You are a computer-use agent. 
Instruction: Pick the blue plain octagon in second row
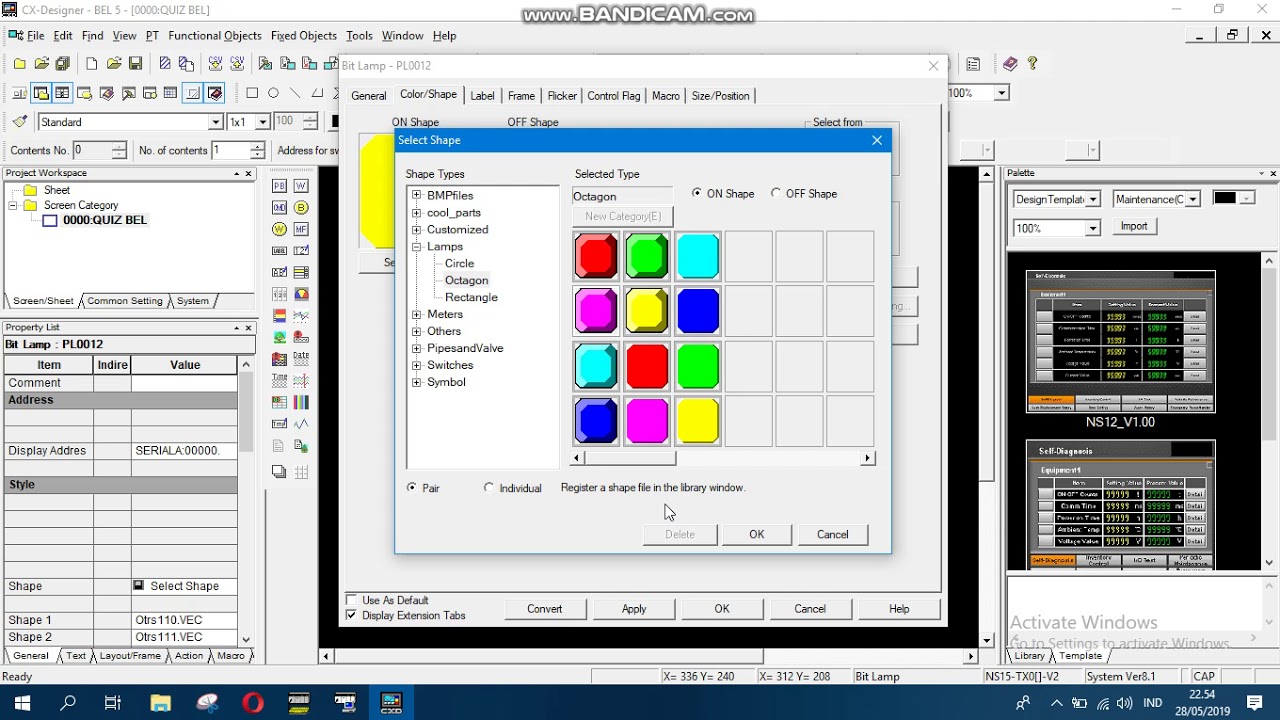[x=698, y=311]
